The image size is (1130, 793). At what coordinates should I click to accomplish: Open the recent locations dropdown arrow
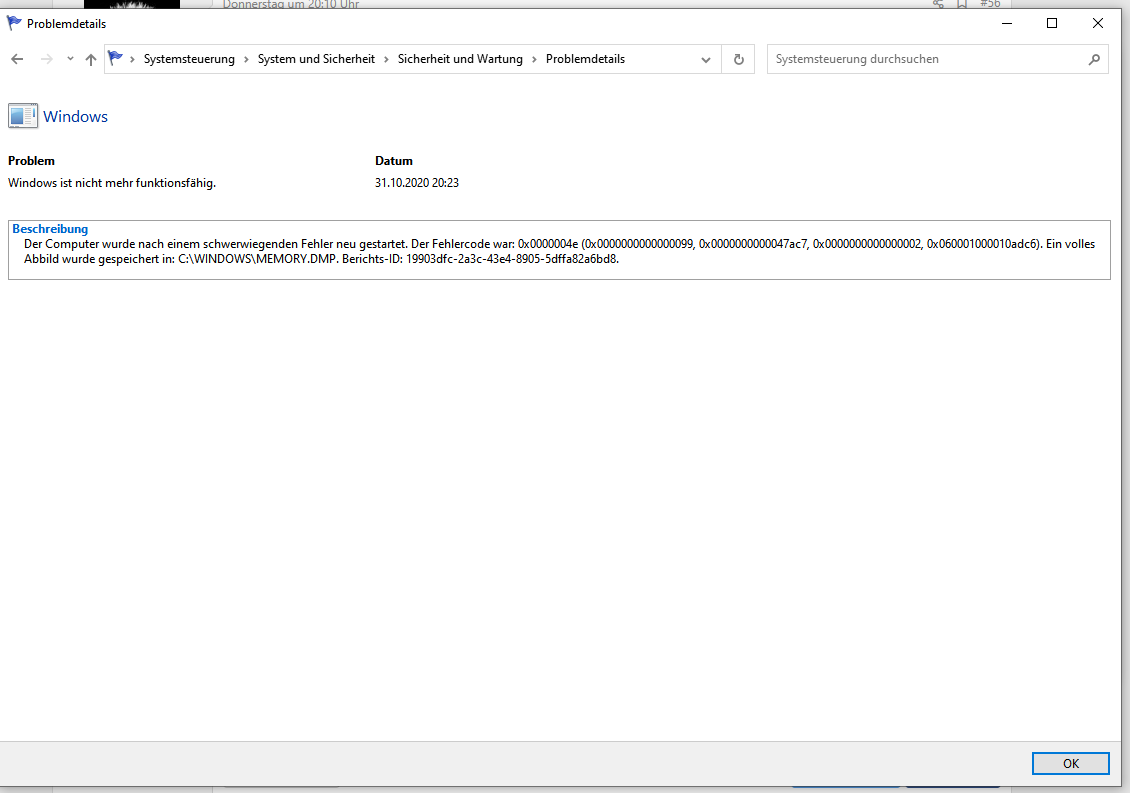[70, 59]
